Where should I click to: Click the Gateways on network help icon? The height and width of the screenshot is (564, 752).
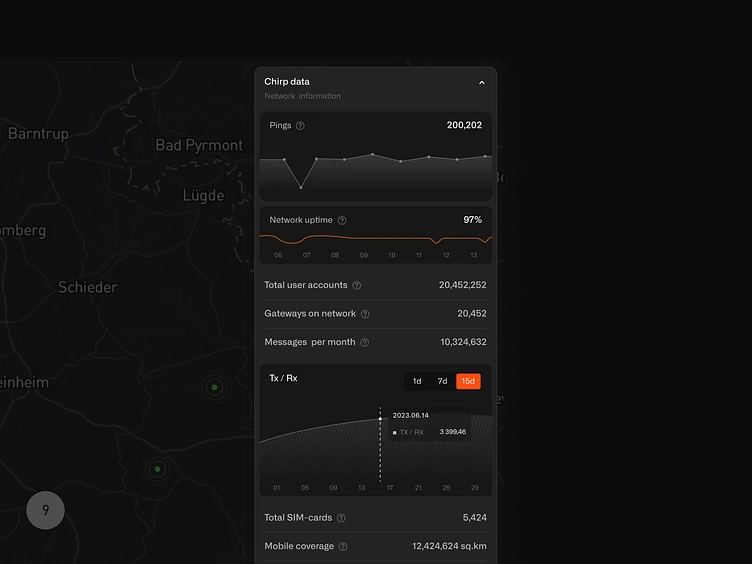pos(365,314)
